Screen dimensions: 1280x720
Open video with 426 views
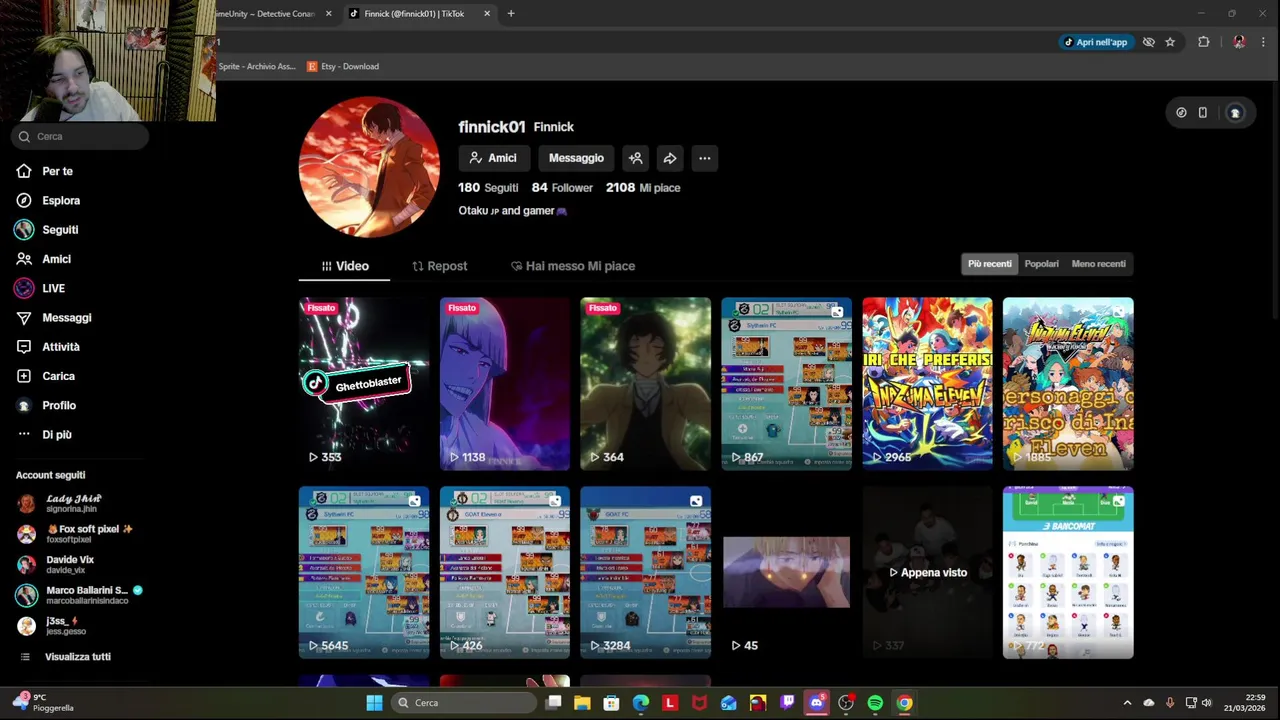[x=505, y=573]
